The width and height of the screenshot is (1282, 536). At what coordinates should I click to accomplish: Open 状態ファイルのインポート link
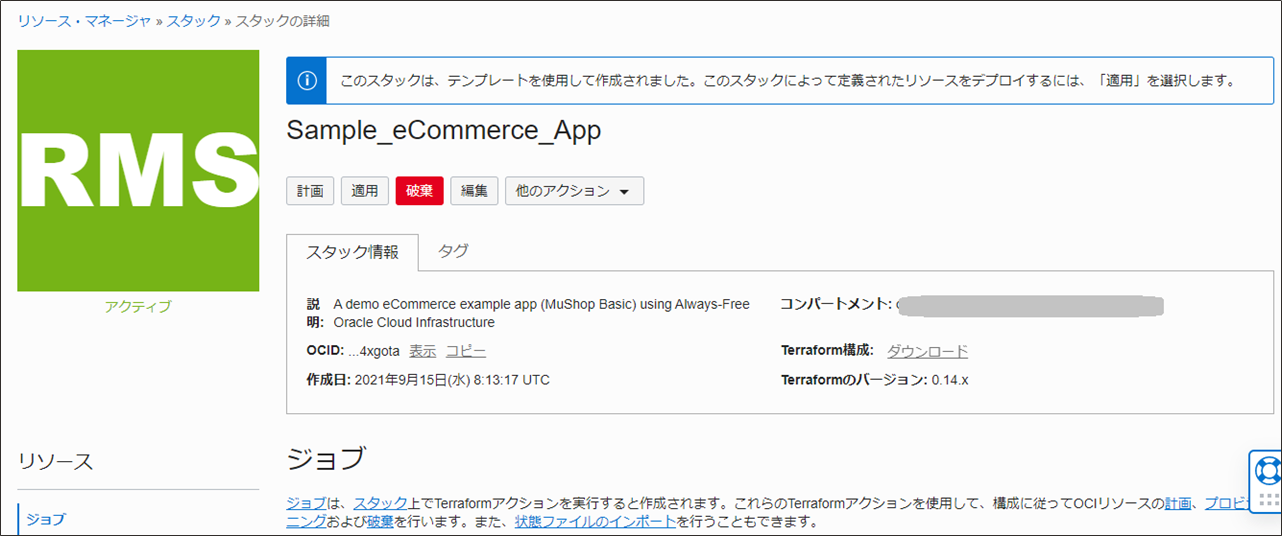(x=595, y=522)
